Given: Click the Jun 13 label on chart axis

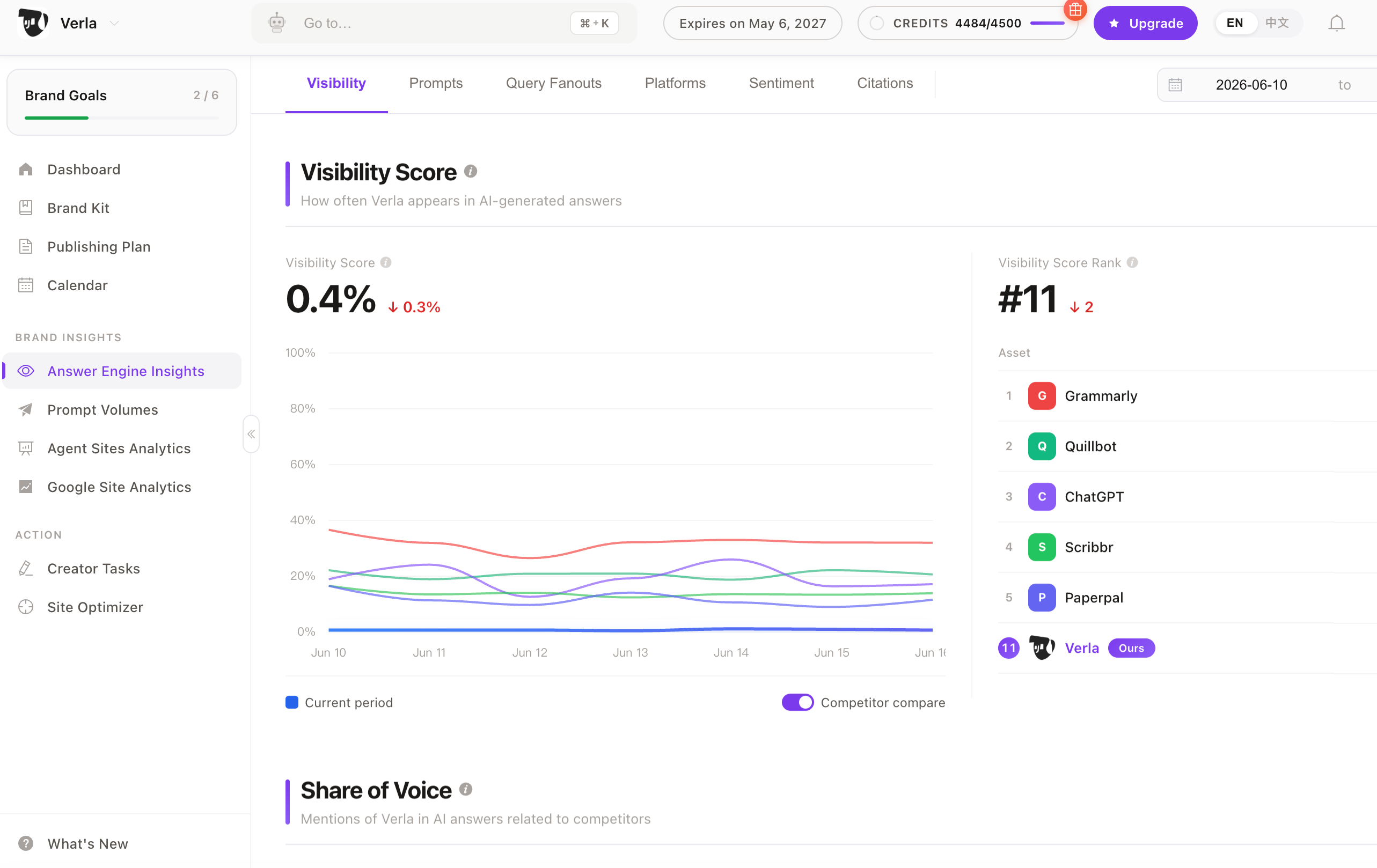Looking at the screenshot, I should tap(630, 652).
